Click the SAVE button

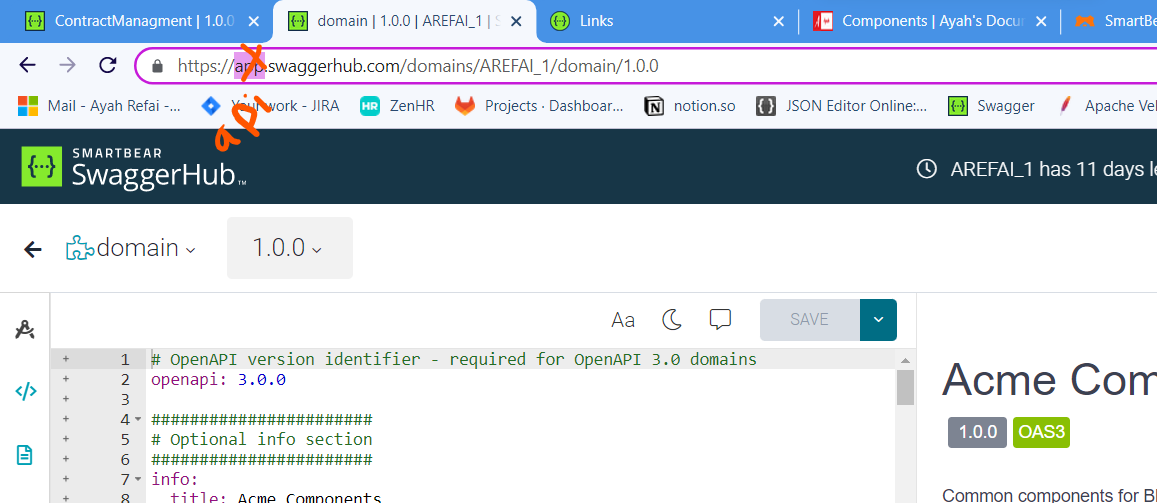click(809, 319)
